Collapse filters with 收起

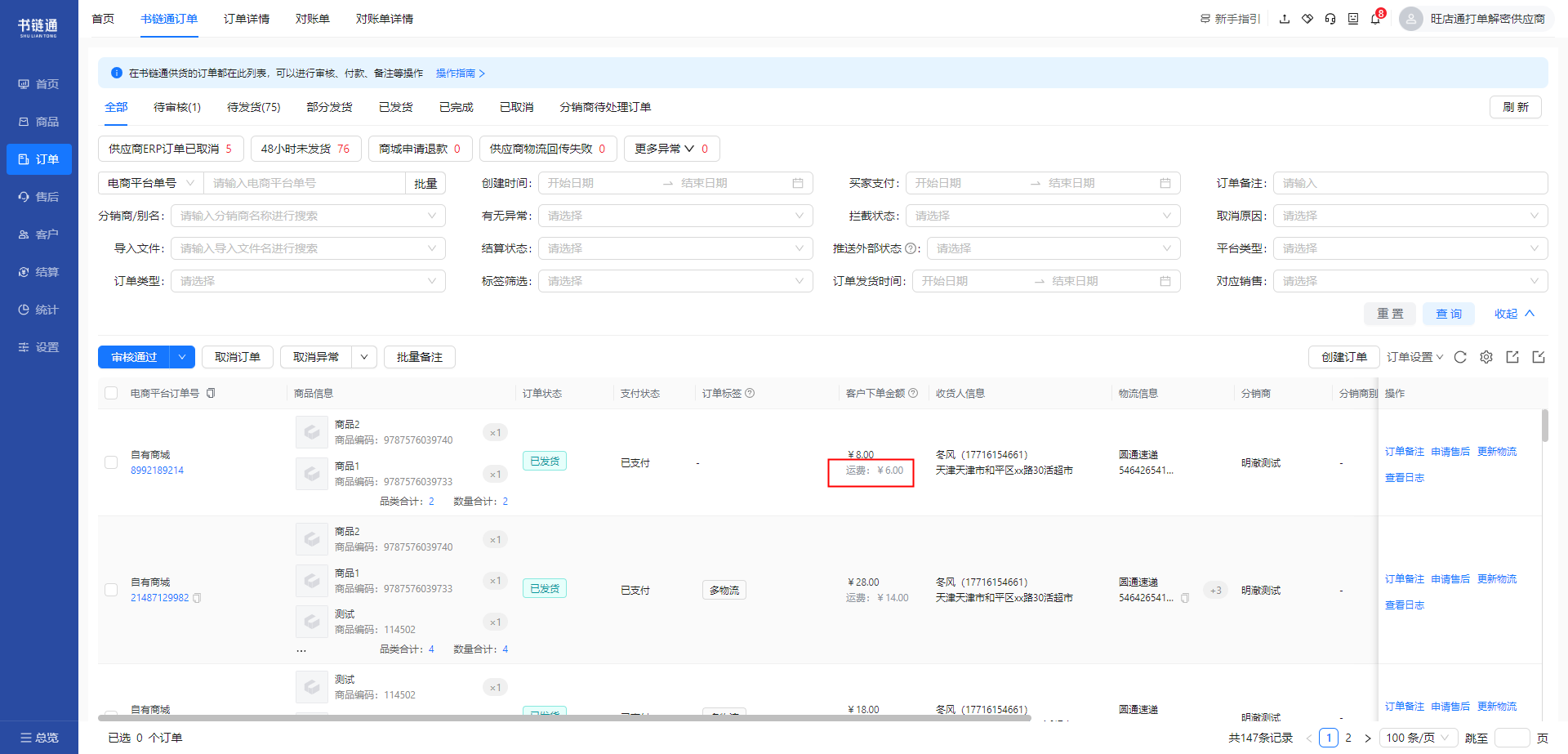1515,314
